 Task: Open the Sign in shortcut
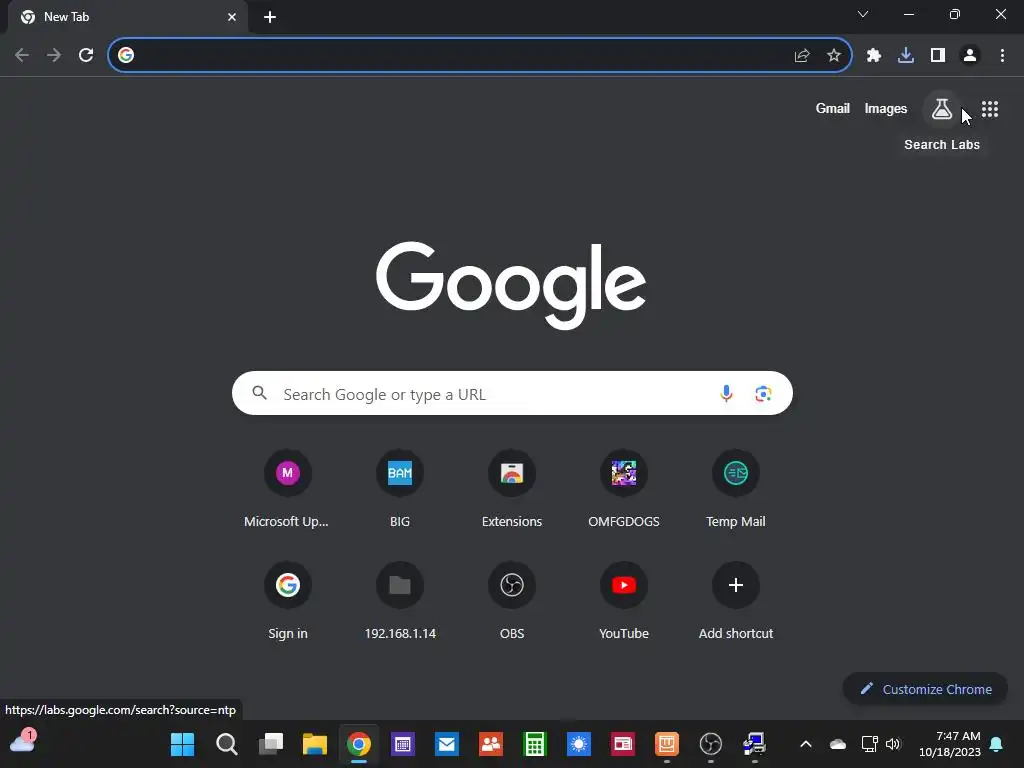click(287, 601)
